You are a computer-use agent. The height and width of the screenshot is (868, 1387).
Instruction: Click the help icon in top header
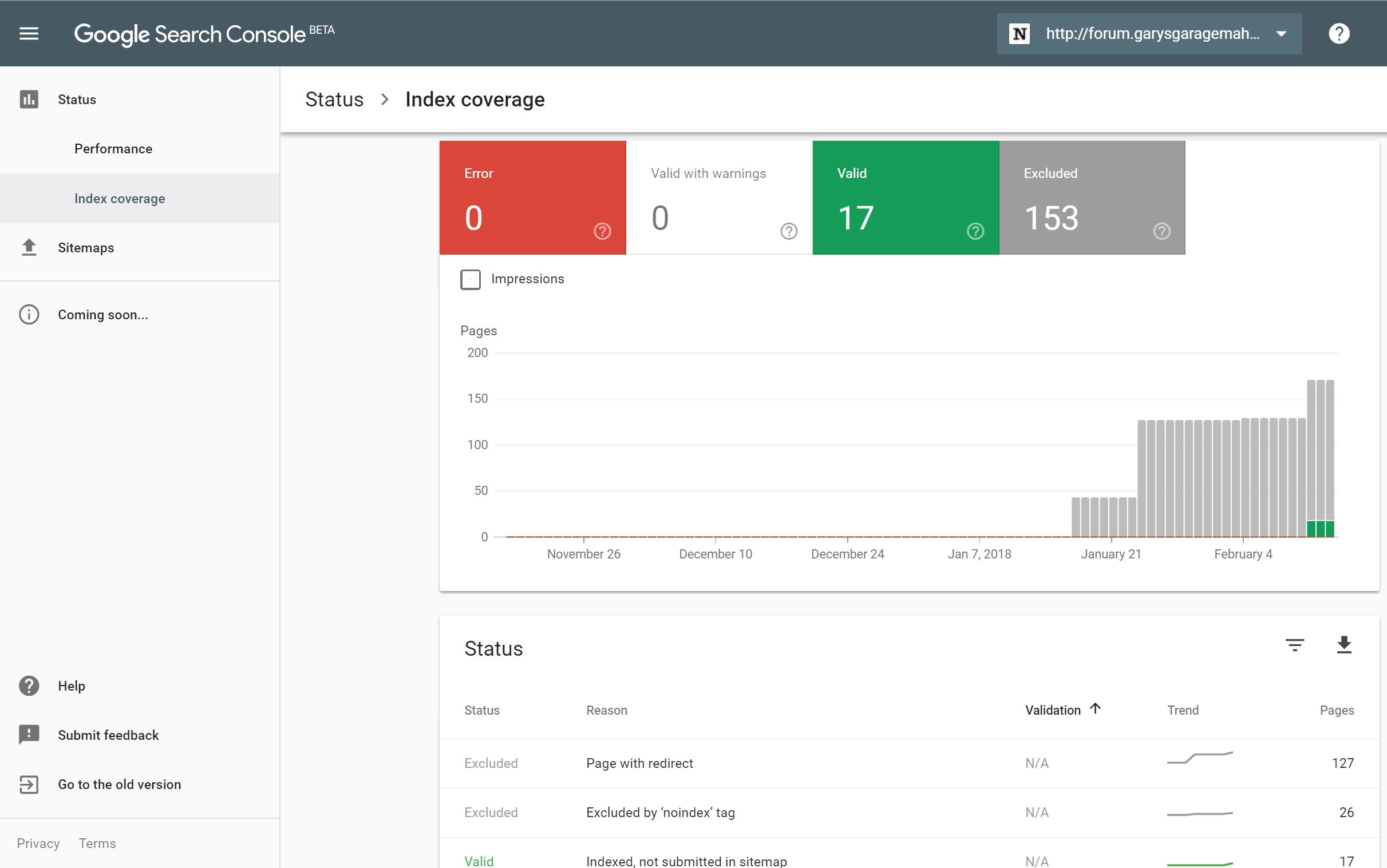[x=1338, y=33]
